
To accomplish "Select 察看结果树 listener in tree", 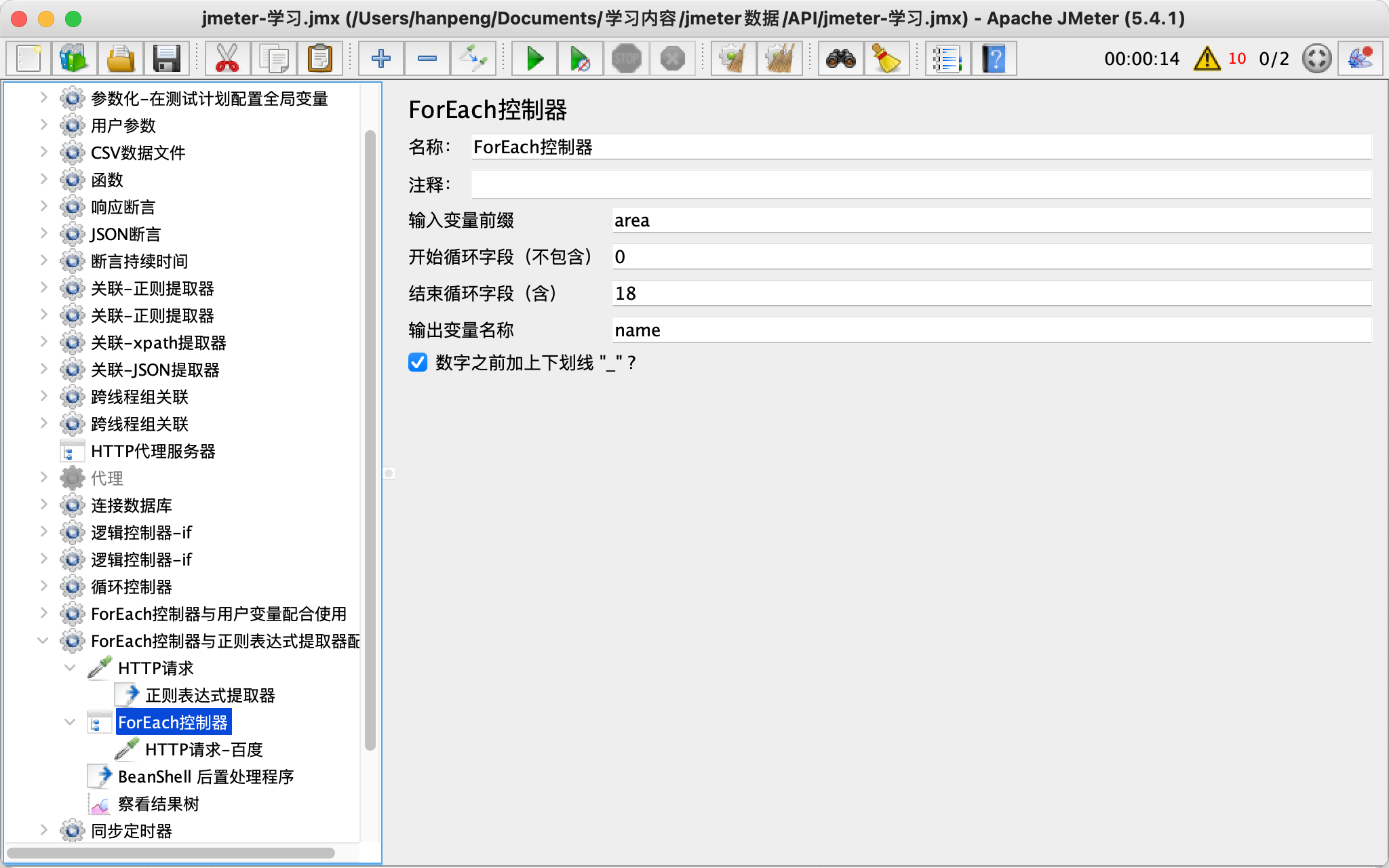I will [158, 804].
